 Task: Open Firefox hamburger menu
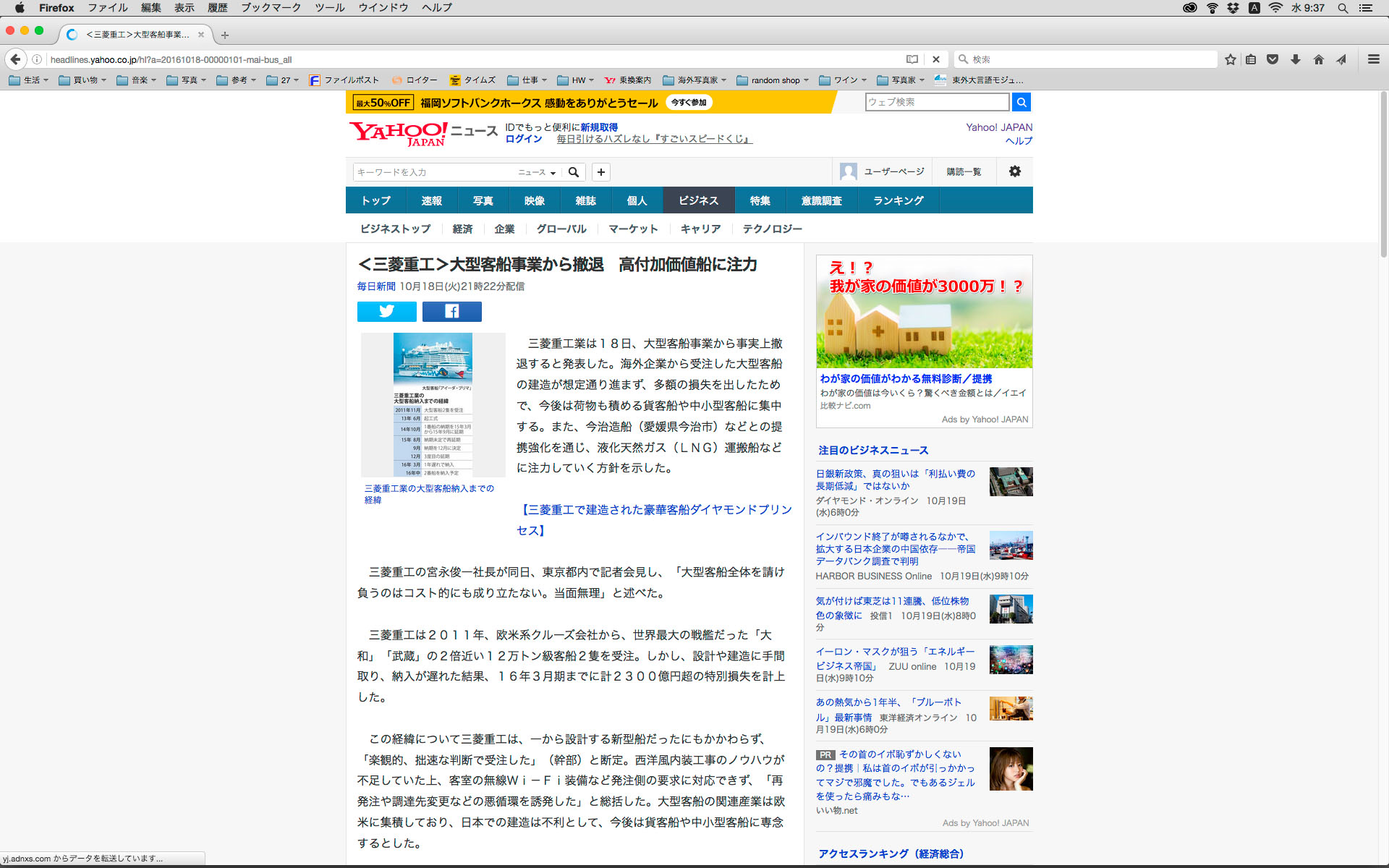click(1373, 59)
